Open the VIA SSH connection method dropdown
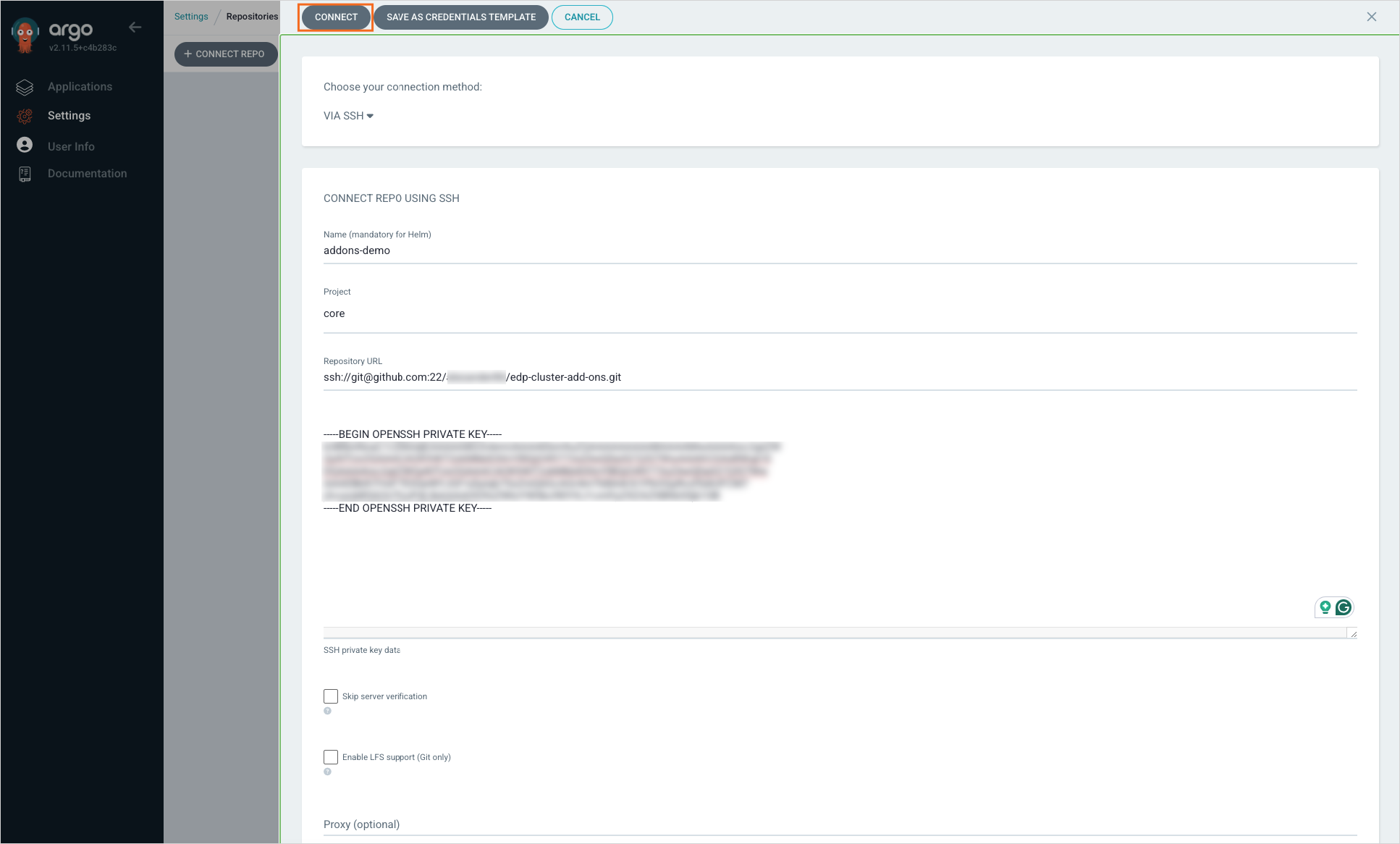 tap(348, 115)
